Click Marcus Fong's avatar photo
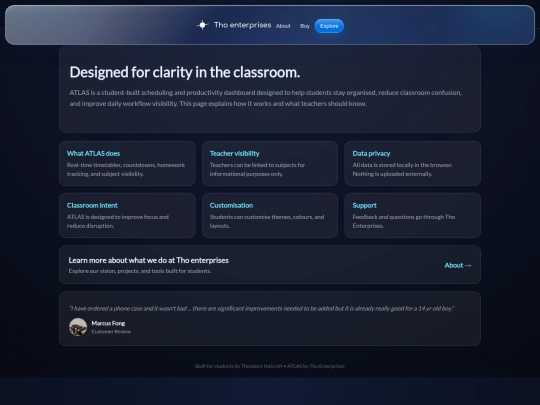Screen dimensions: 540x405 78,327
